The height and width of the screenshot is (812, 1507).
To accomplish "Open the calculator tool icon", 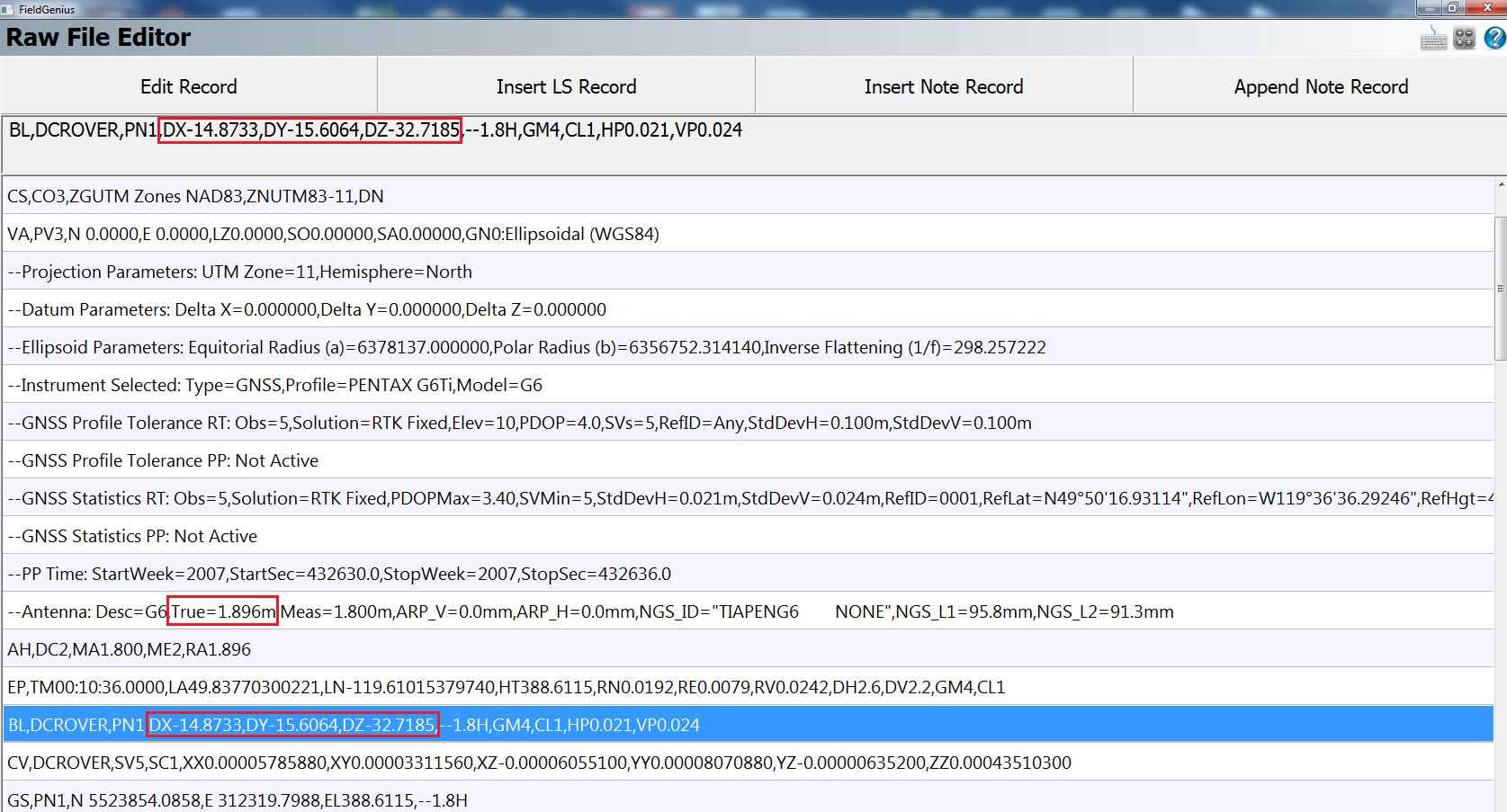I will pos(1465,39).
